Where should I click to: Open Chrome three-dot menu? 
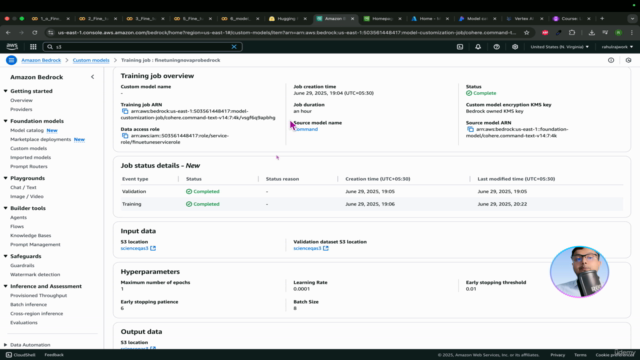tap(632, 33)
